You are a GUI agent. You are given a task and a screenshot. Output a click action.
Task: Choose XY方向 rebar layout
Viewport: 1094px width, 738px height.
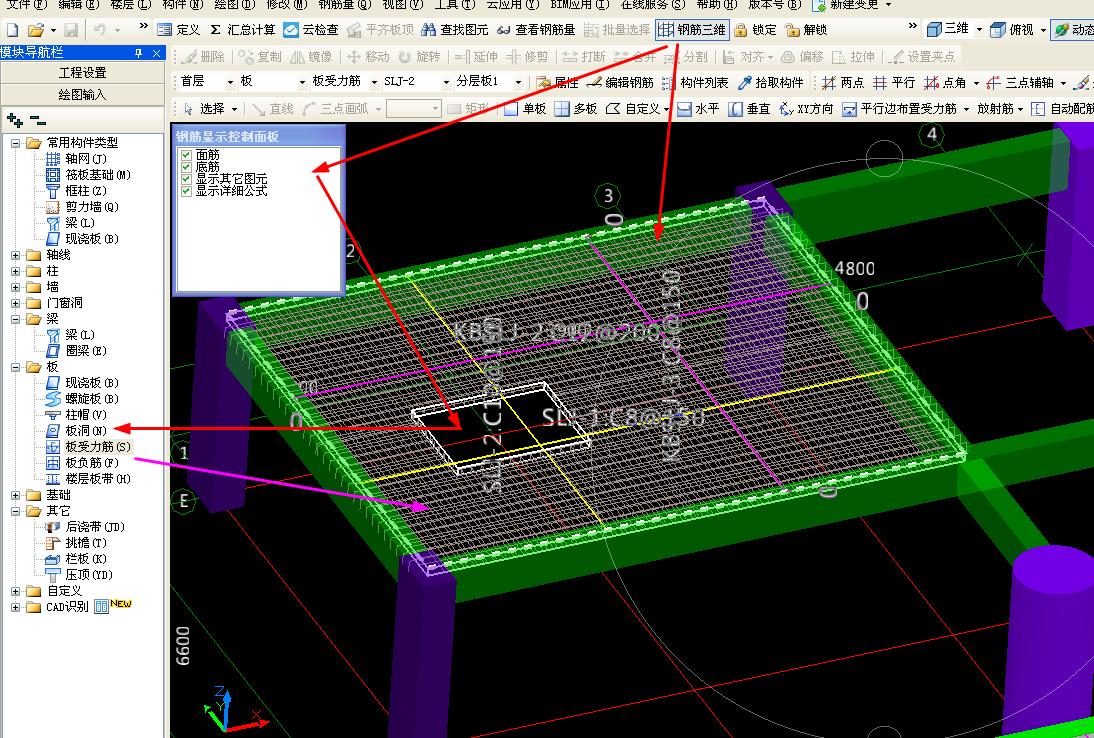[807, 109]
